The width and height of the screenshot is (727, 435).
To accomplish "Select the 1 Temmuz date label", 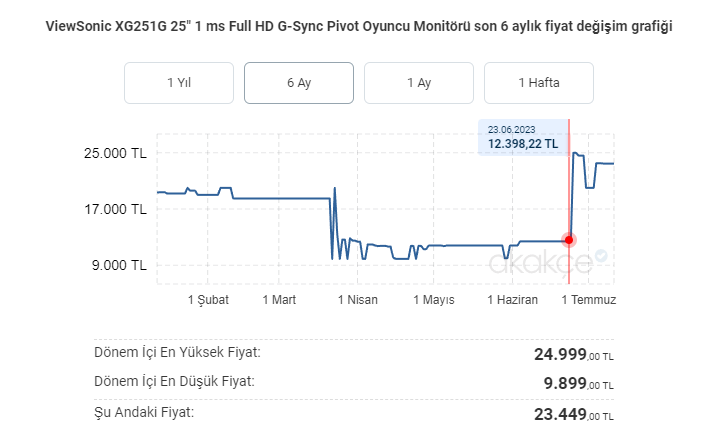I will pos(588,300).
